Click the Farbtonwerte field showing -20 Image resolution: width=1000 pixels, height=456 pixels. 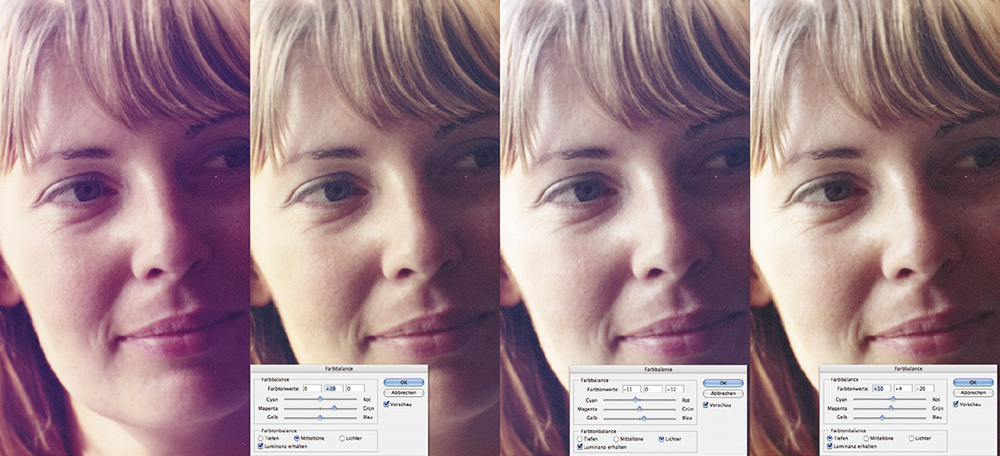925,388
